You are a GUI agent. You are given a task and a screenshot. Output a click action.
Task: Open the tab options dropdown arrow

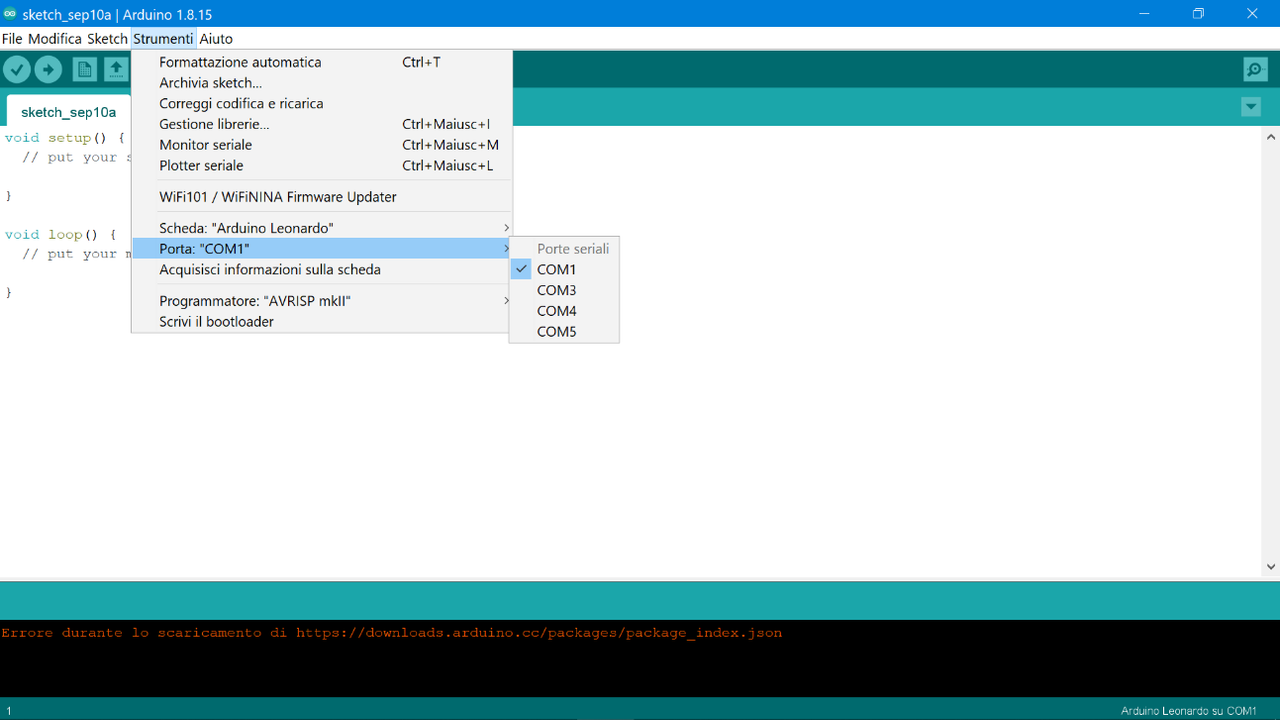(x=1251, y=107)
